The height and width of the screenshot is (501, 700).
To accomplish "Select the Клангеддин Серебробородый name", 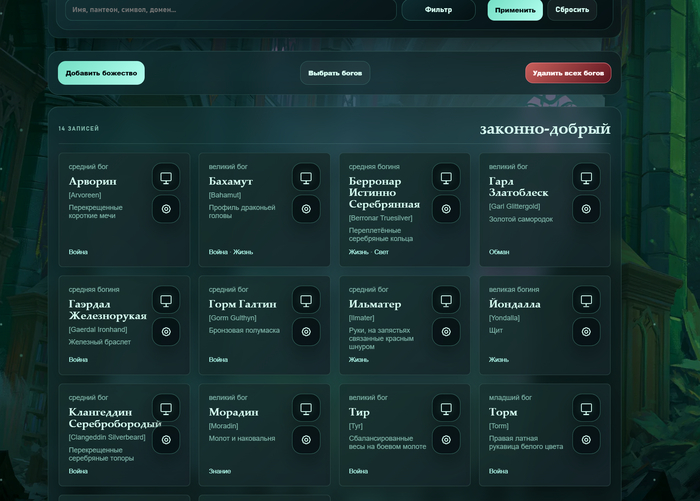I will point(115,418).
